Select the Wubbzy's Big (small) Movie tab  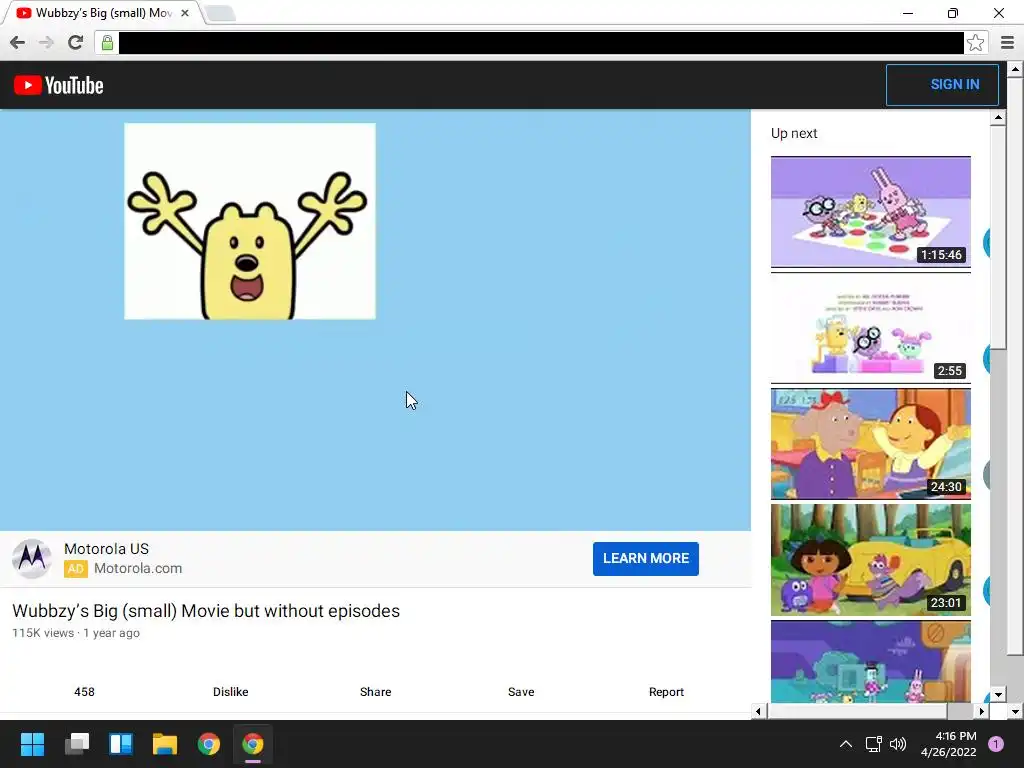click(103, 13)
